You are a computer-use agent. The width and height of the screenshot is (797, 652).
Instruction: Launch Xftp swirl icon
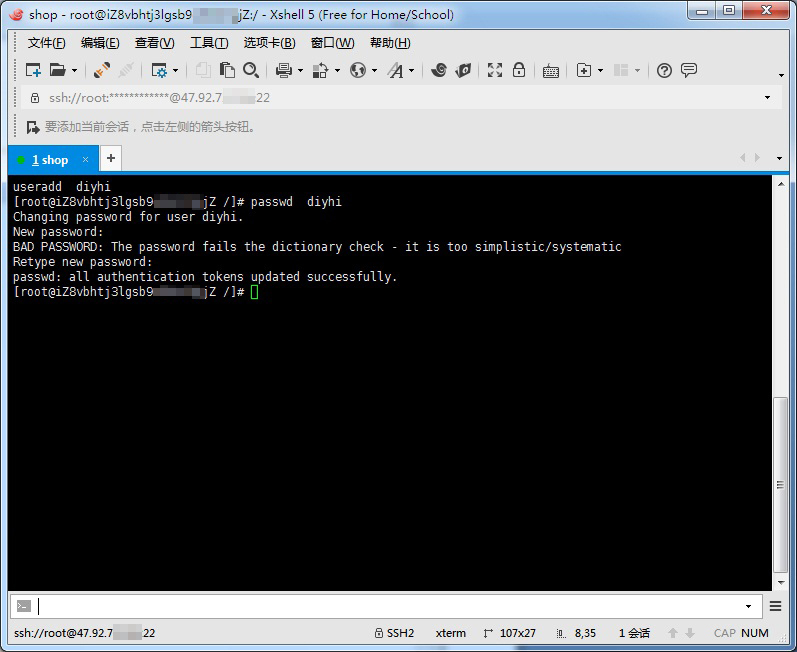(x=439, y=70)
